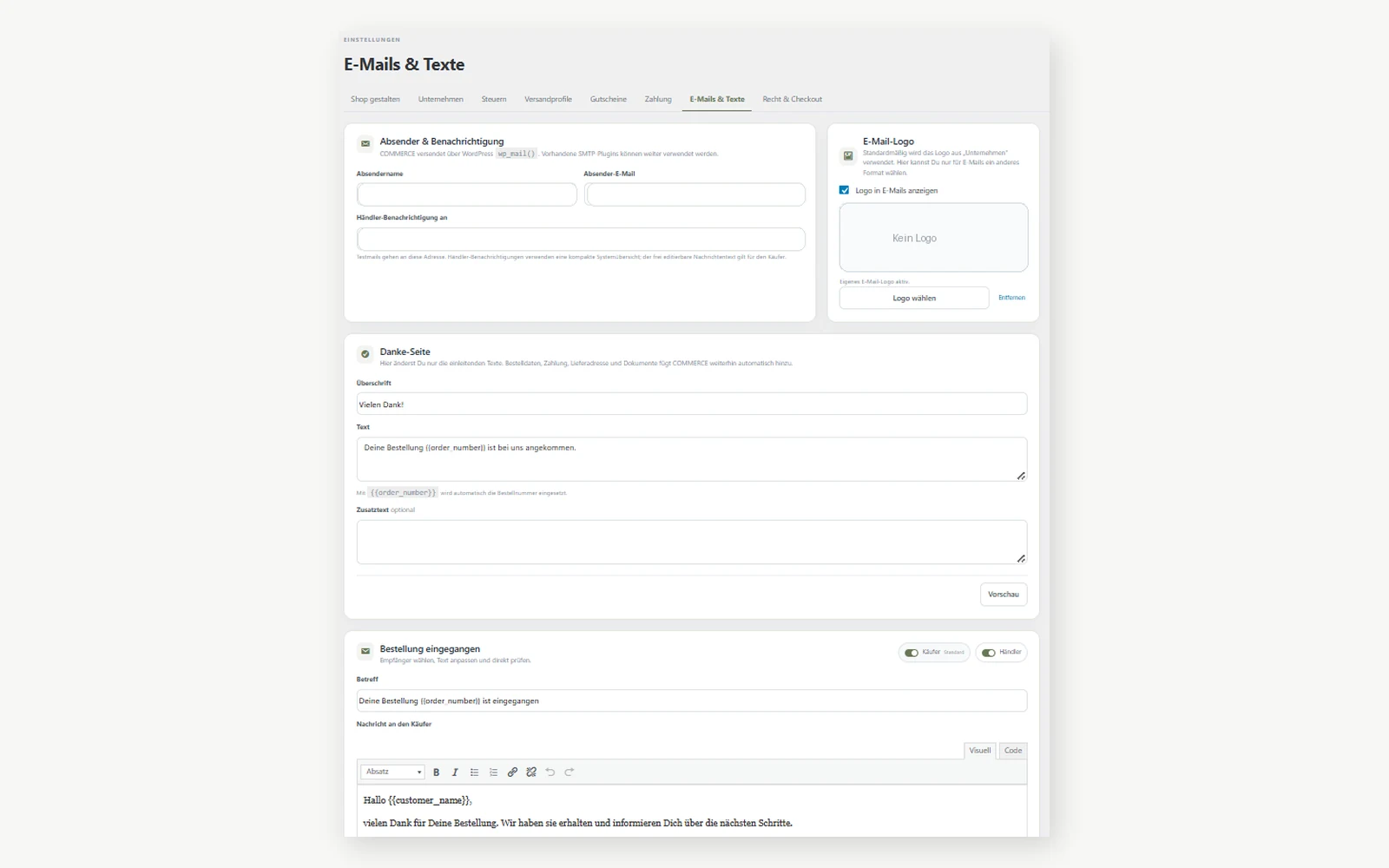This screenshot has height=868, width=1389.
Task: Select the E-Mails & Texte tab
Action: [x=717, y=99]
